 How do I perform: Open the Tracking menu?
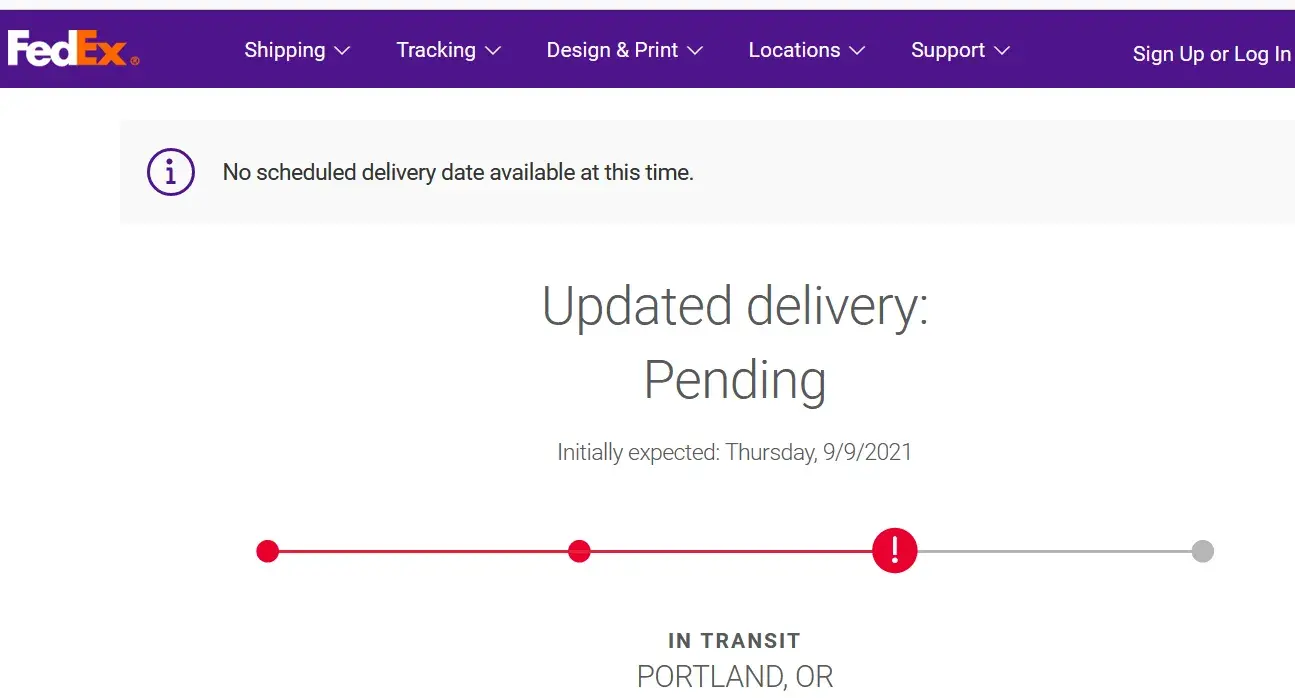pos(436,50)
